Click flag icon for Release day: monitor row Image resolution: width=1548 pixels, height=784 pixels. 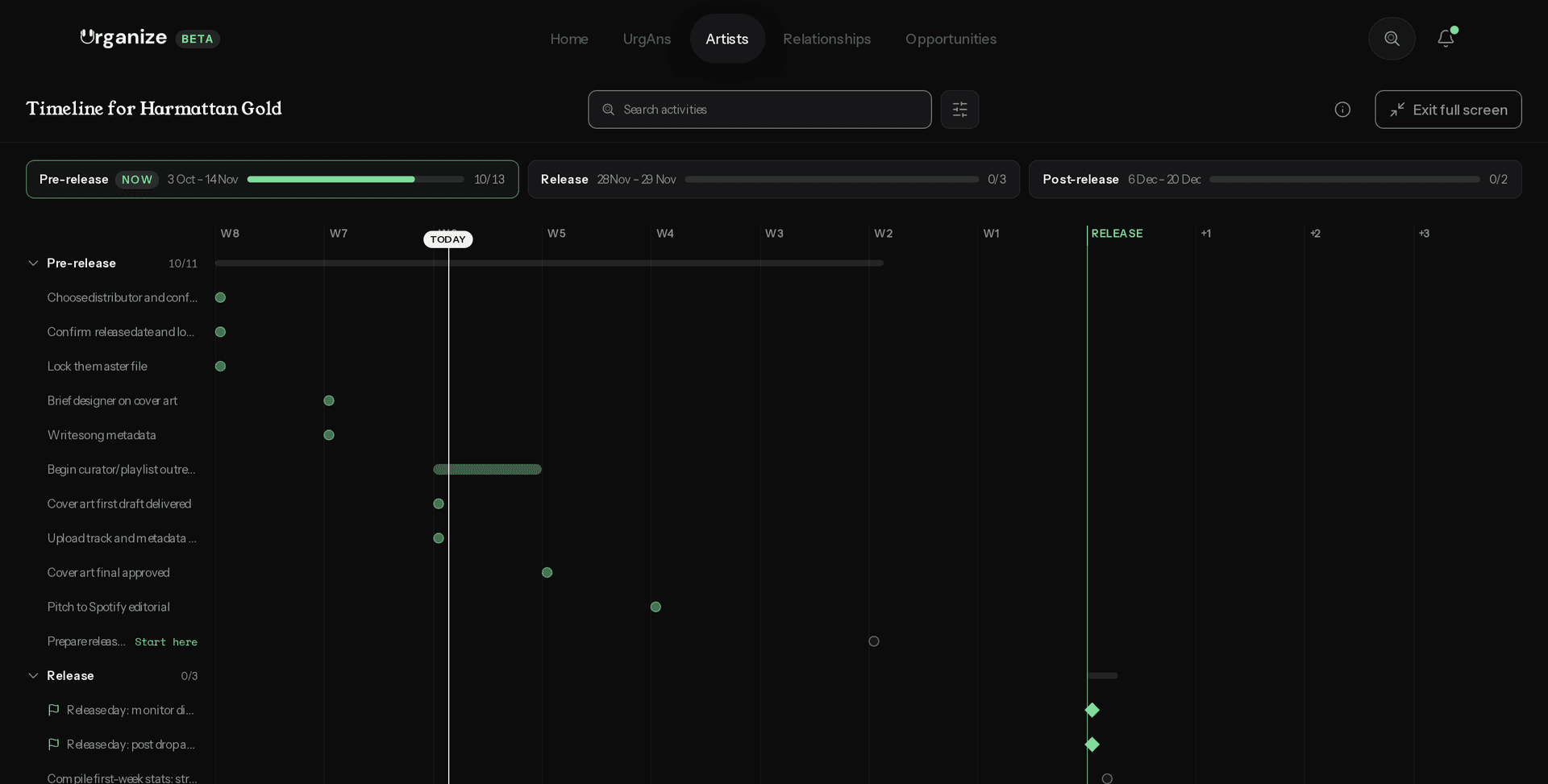pos(53,710)
